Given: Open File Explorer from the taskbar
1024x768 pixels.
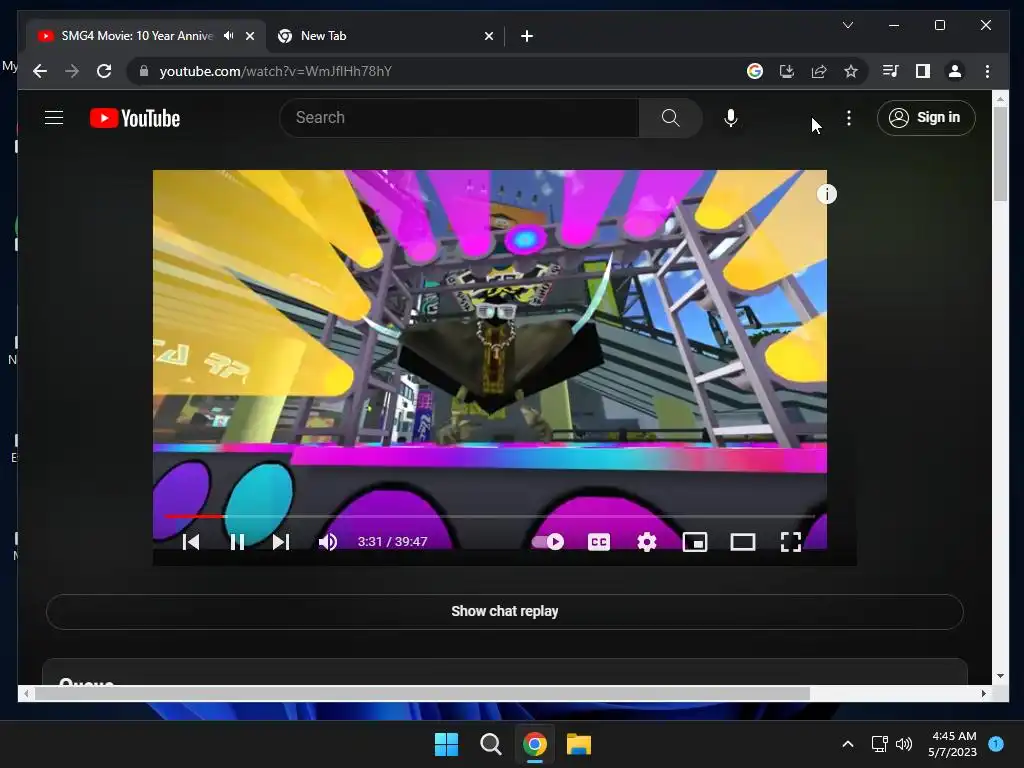Looking at the screenshot, I should click(x=579, y=744).
